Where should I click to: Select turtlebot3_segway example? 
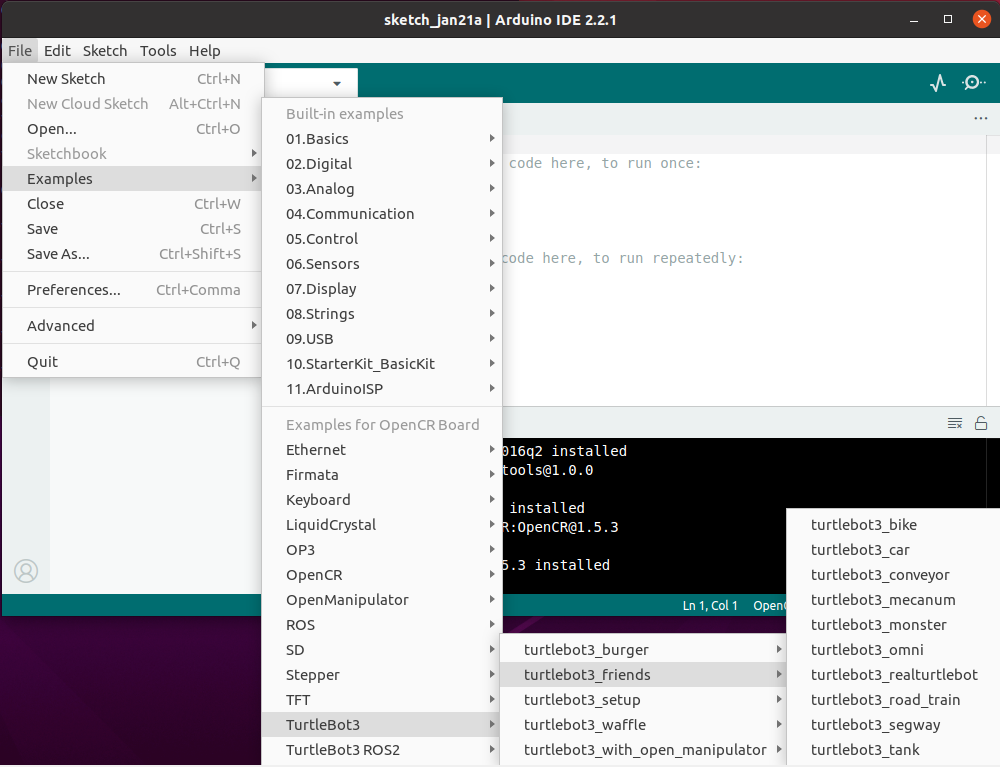[875, 725]
